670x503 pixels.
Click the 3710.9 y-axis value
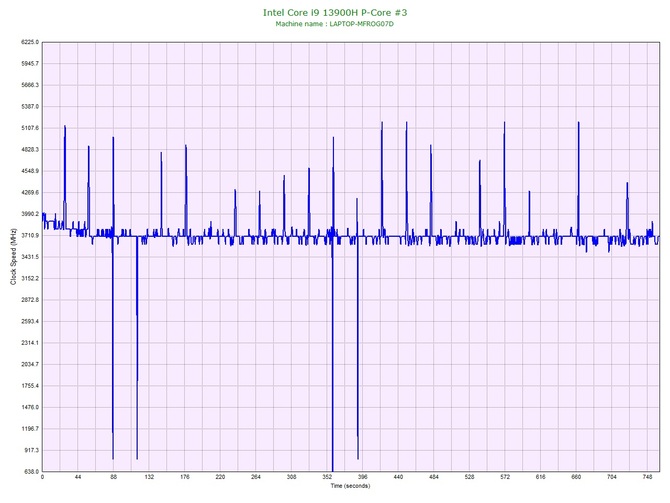30,235
